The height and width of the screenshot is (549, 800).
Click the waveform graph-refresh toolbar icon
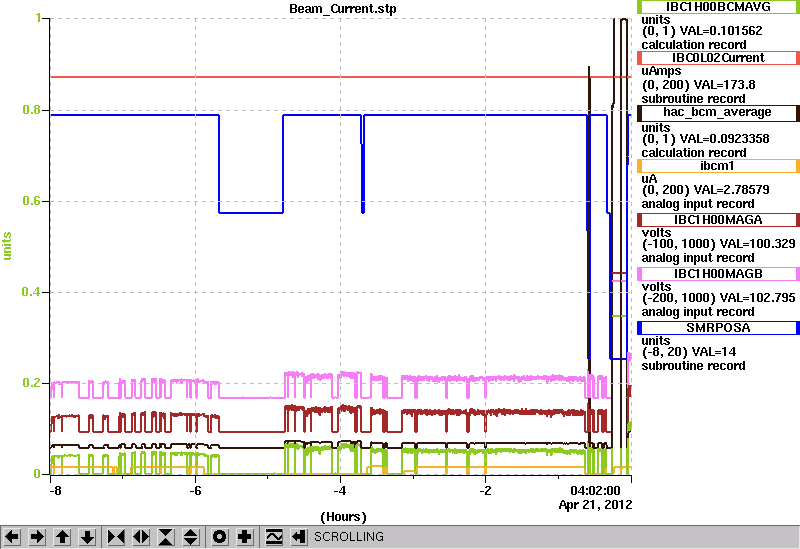click(x=274, y=537)
